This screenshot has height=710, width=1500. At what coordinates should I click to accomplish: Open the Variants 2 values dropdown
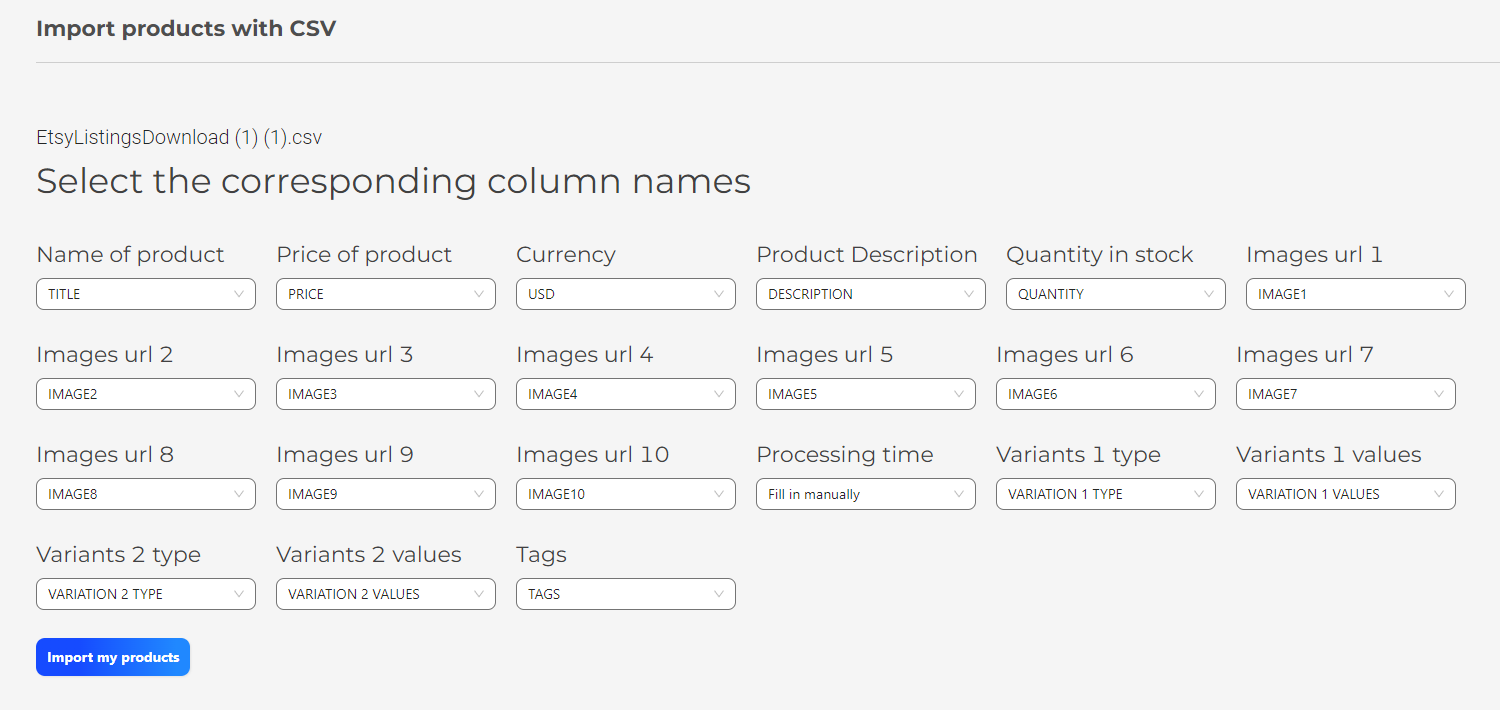pyautogui.click(x=385, y=594)
